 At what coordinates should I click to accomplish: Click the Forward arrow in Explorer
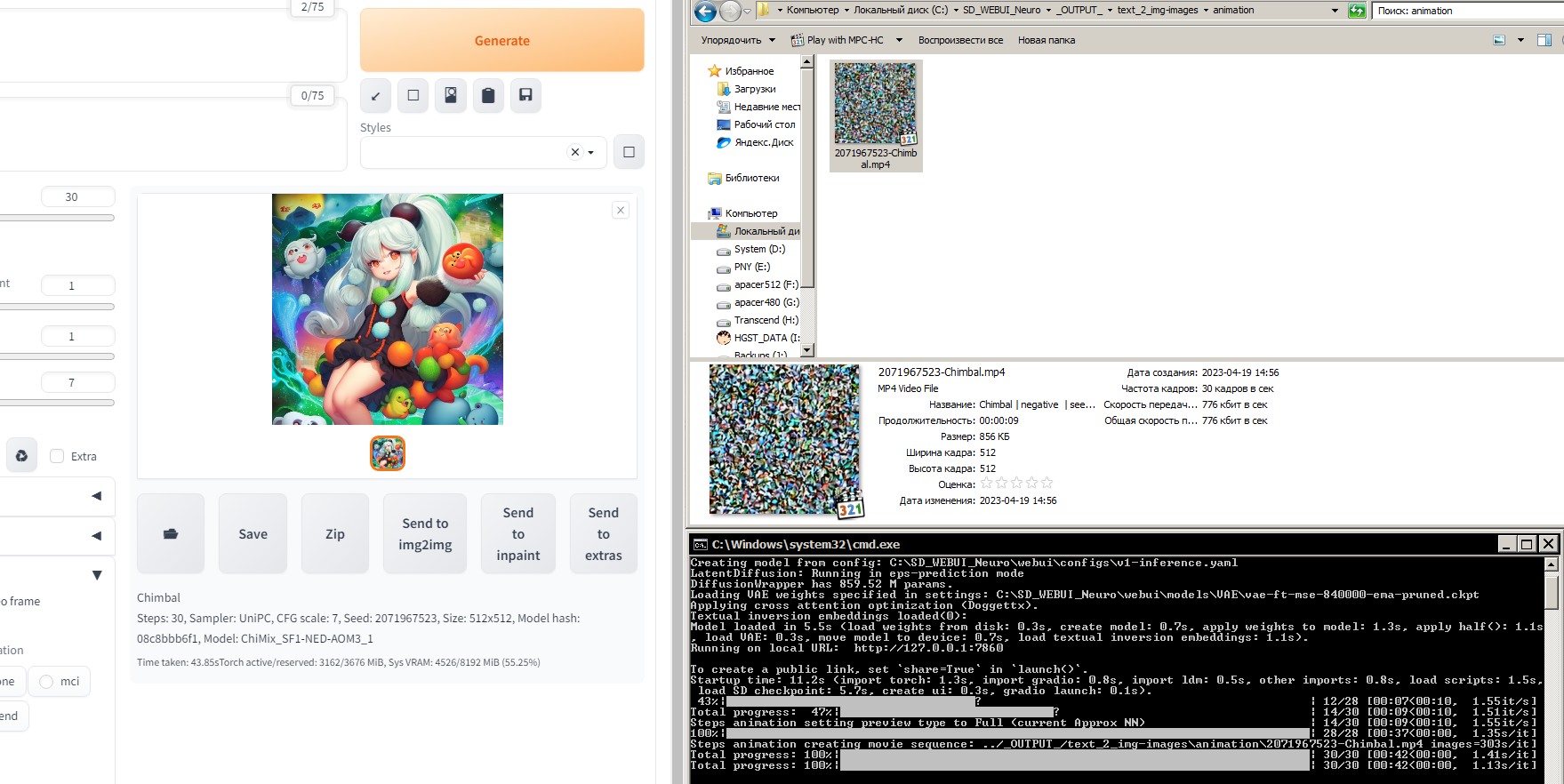tap(730, 11)
